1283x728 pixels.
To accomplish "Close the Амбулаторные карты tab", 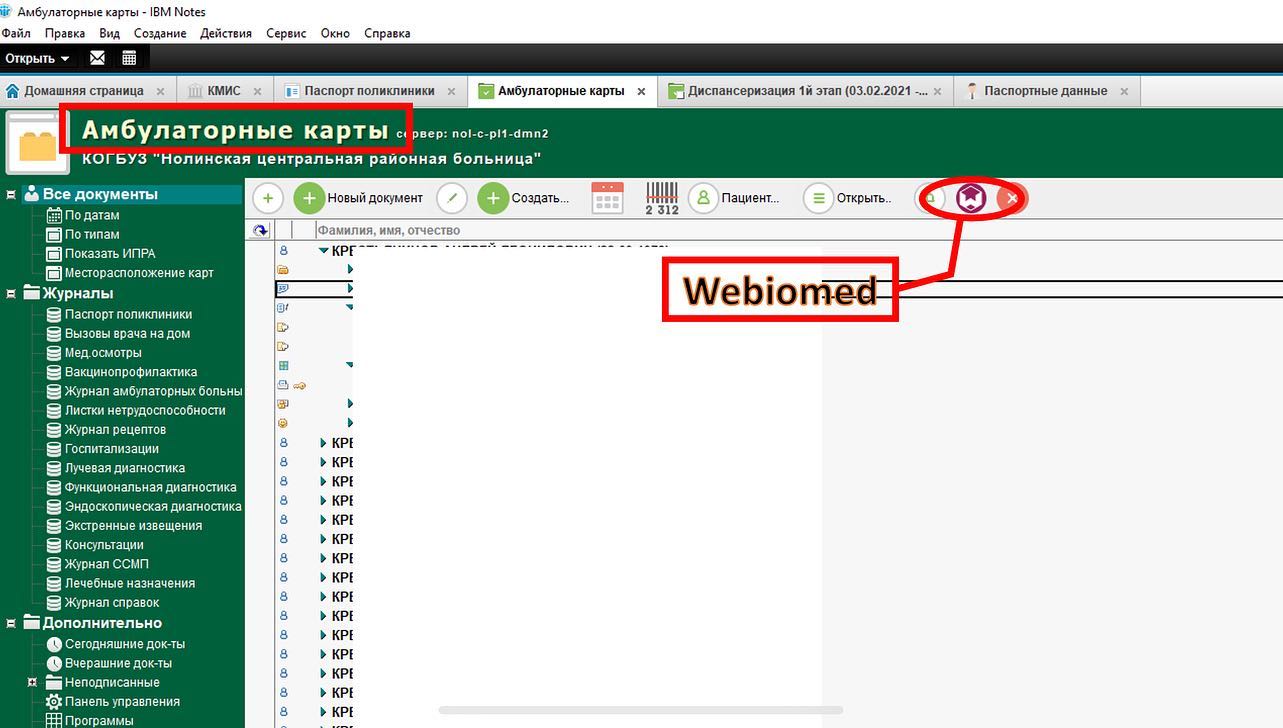I will pos(642,91).
